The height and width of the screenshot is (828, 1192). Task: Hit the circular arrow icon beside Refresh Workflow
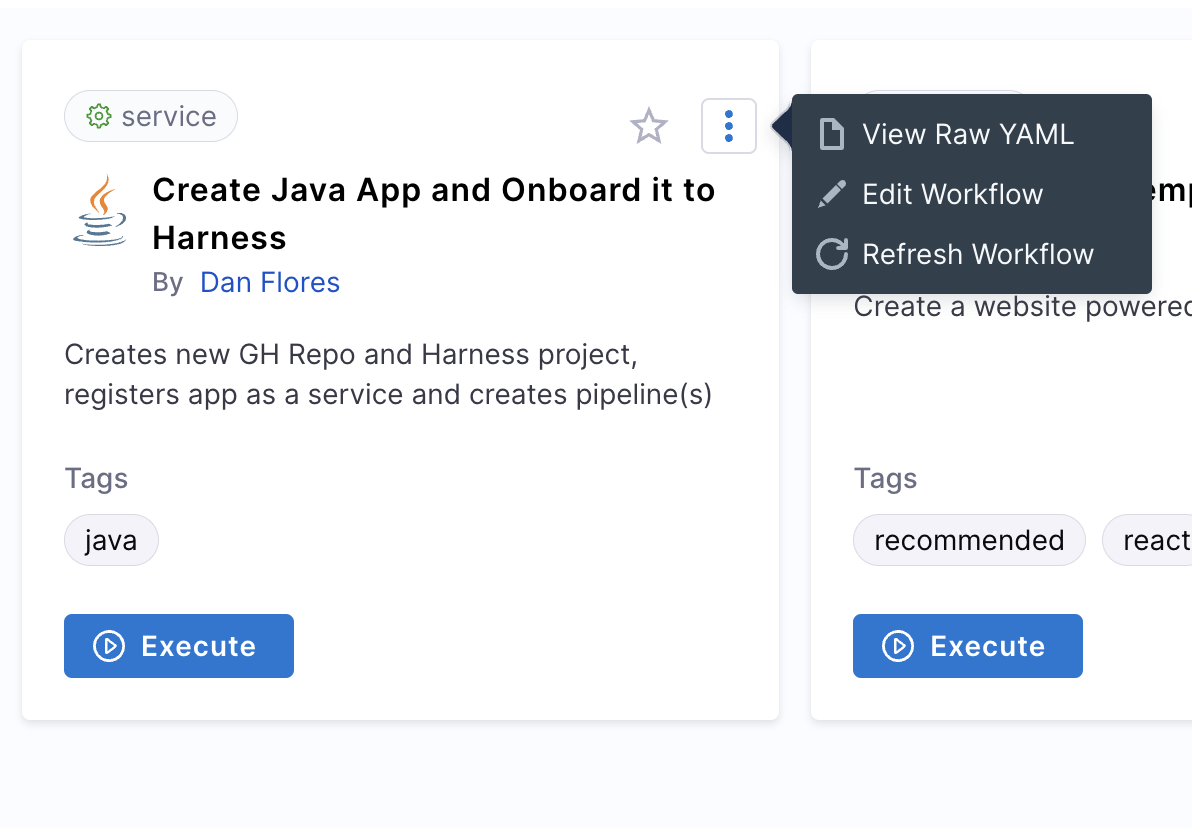click(x=831, y=254)
